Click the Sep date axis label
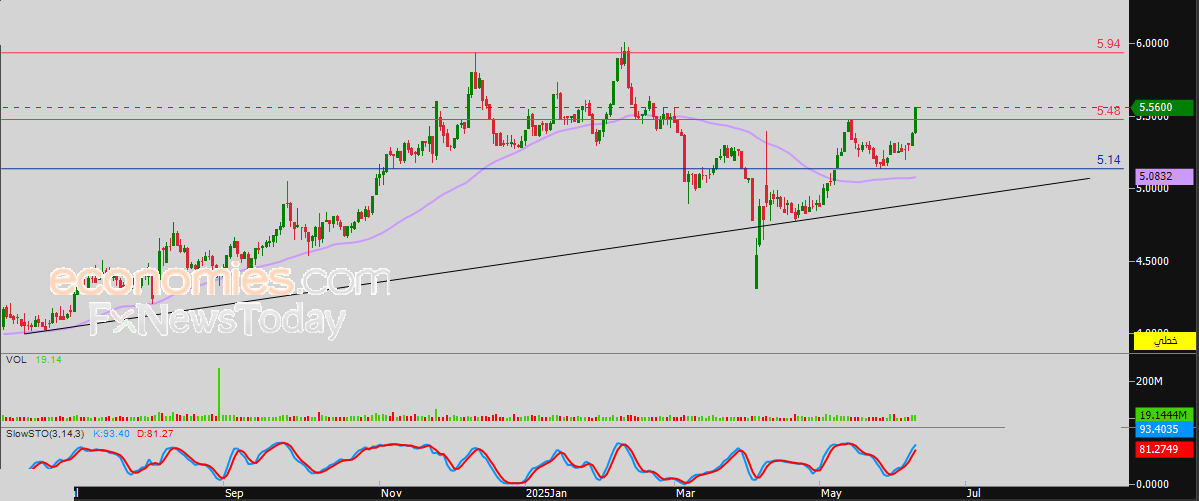The image size is (1199, 501). pyautogui.click(x=235, y=493)
